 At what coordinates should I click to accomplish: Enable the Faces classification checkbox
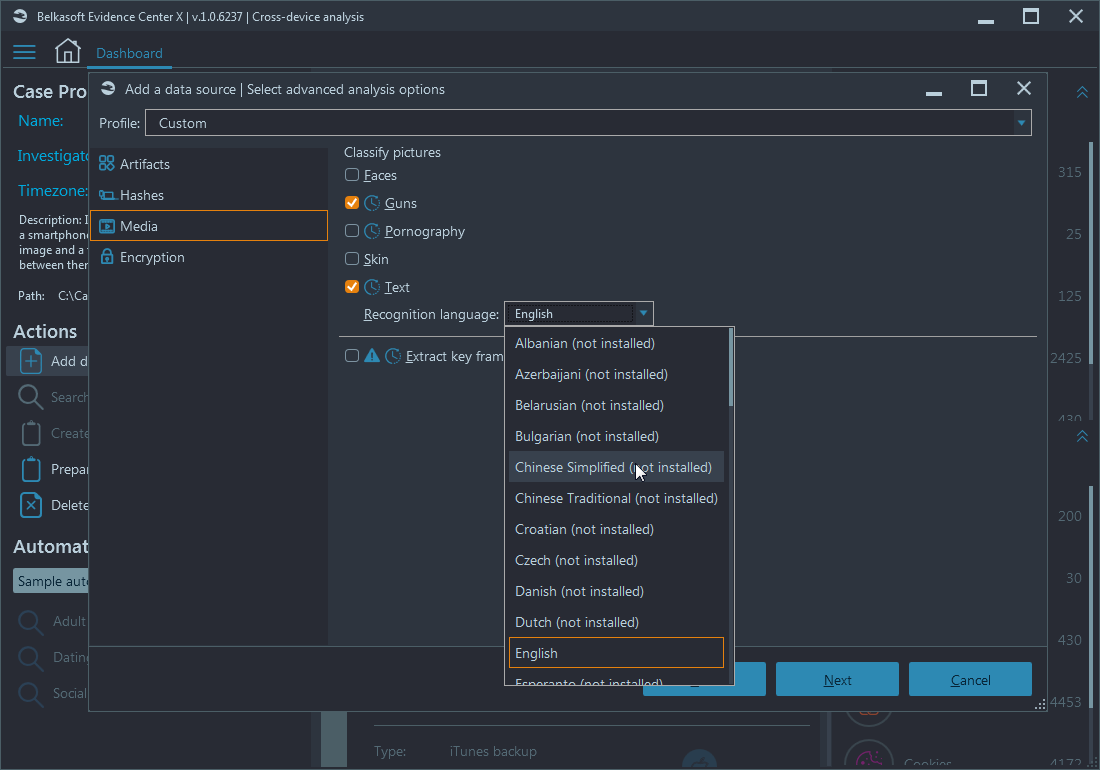352,175
